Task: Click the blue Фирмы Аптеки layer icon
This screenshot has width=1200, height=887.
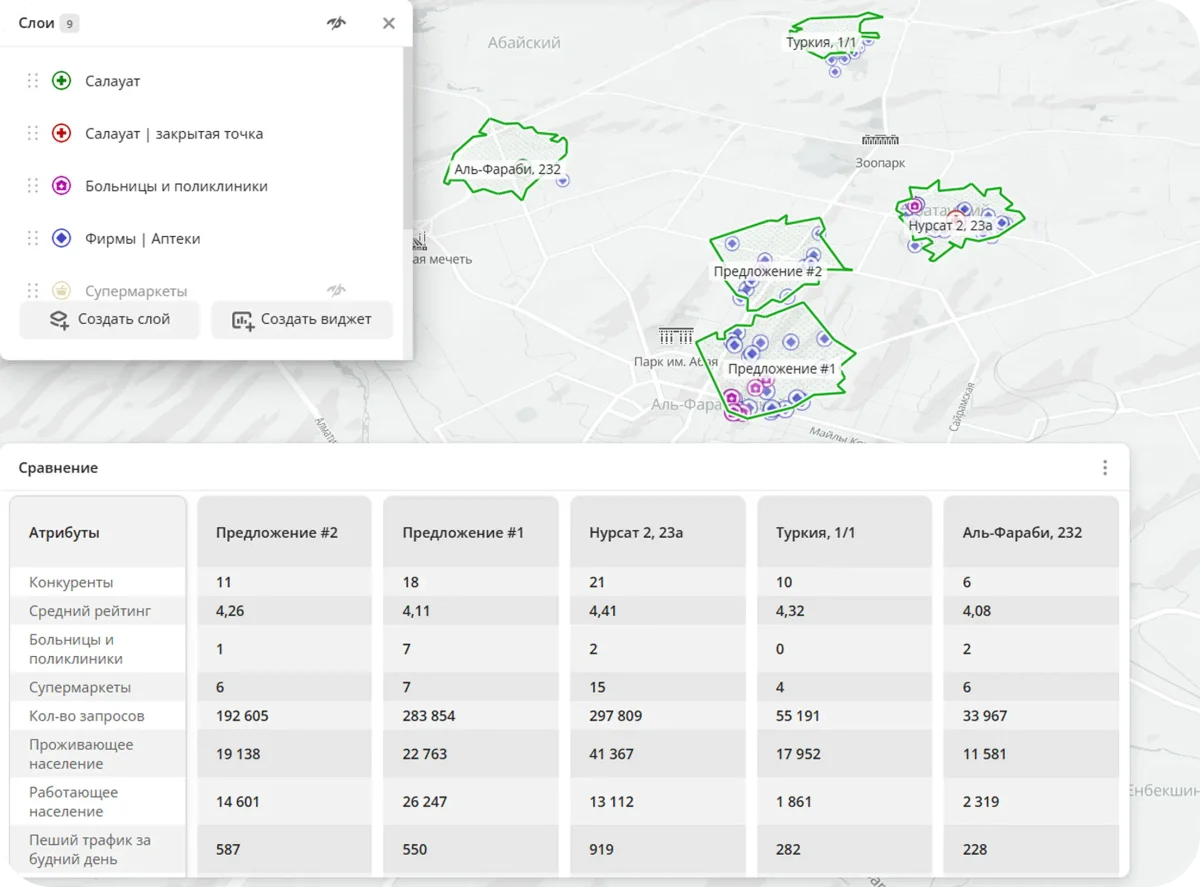Action: [61, 238]
